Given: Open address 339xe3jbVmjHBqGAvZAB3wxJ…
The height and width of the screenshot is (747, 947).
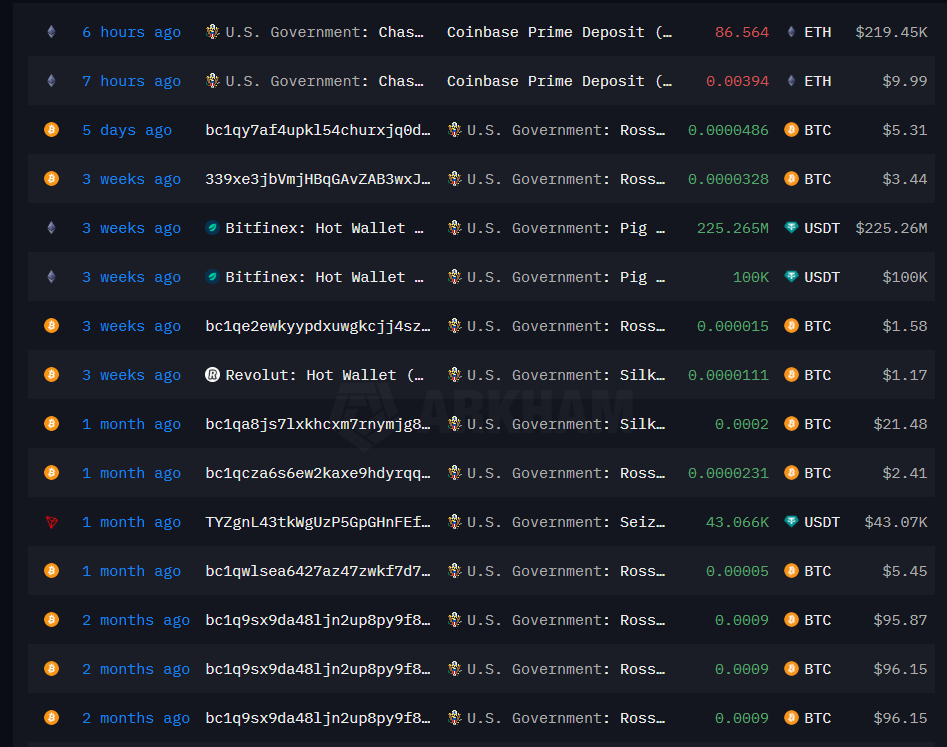Looking at the screenshot, I should click(x=318, y=179).
